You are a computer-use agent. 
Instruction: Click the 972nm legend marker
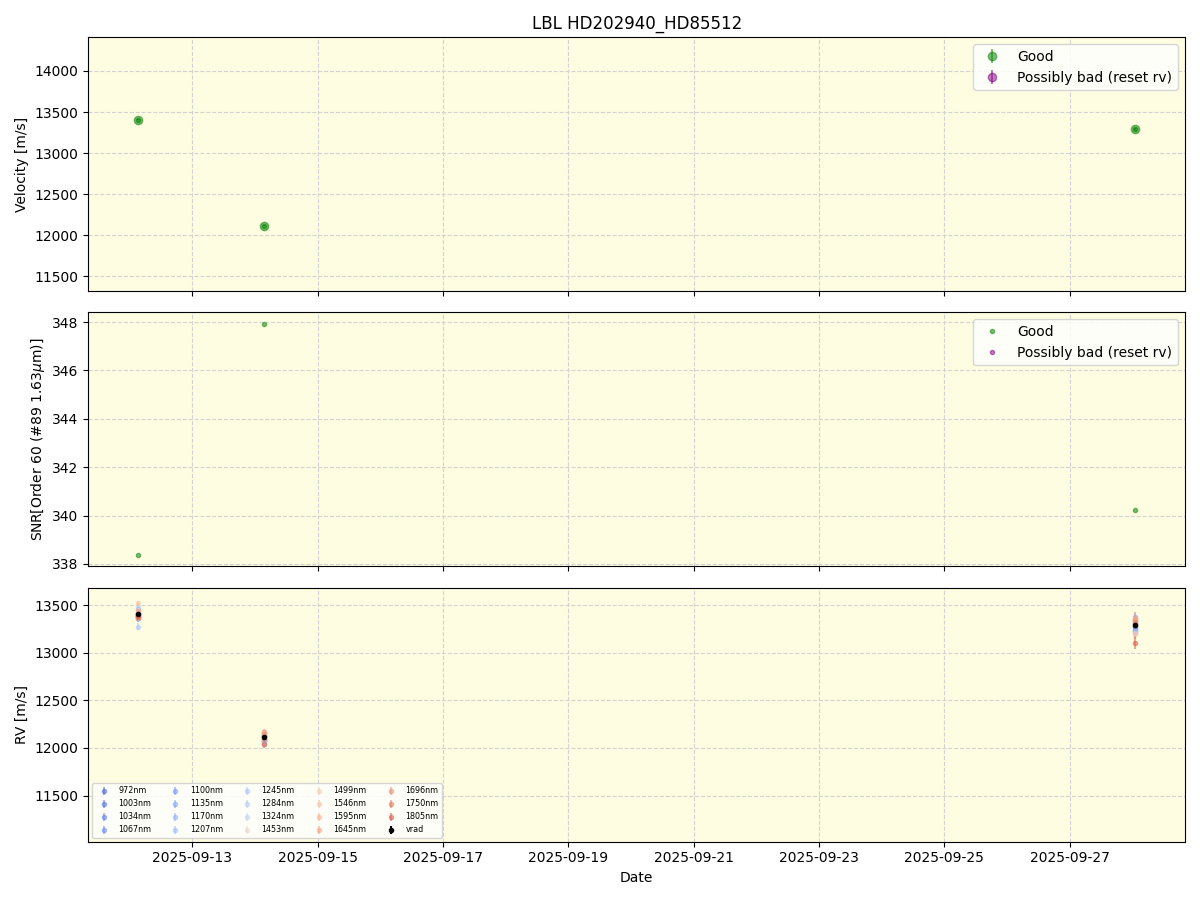coord(104,791)
